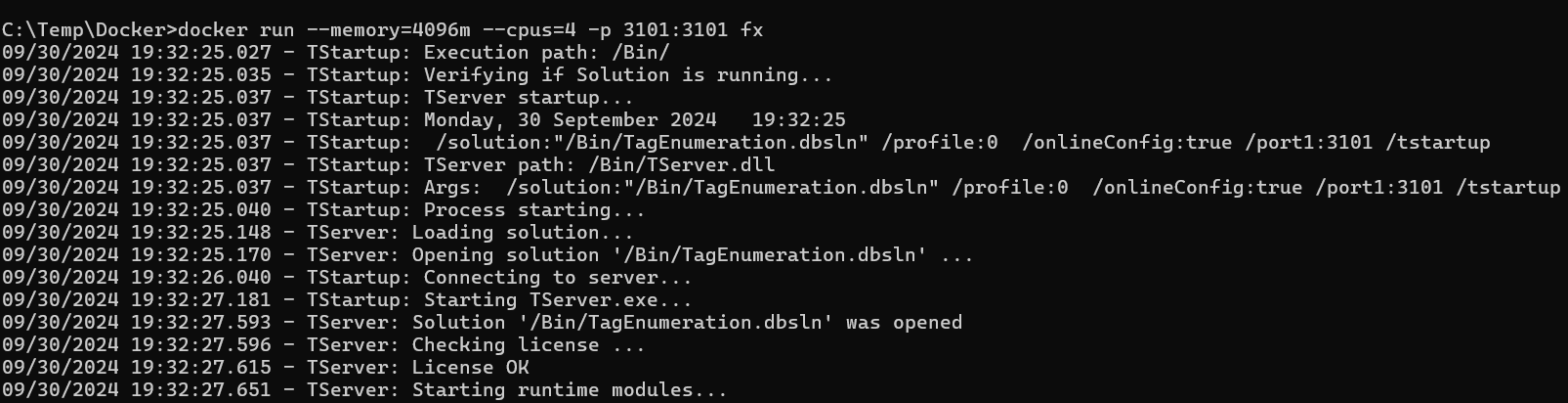Click the 'Opening solution' log line
Screen dimensions: 1568x403
[487, 255]
